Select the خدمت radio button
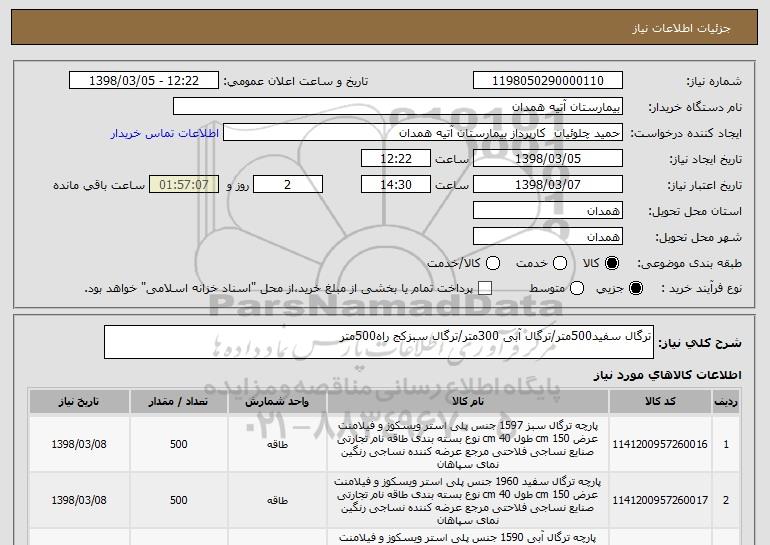 click(x=560, y=263)
